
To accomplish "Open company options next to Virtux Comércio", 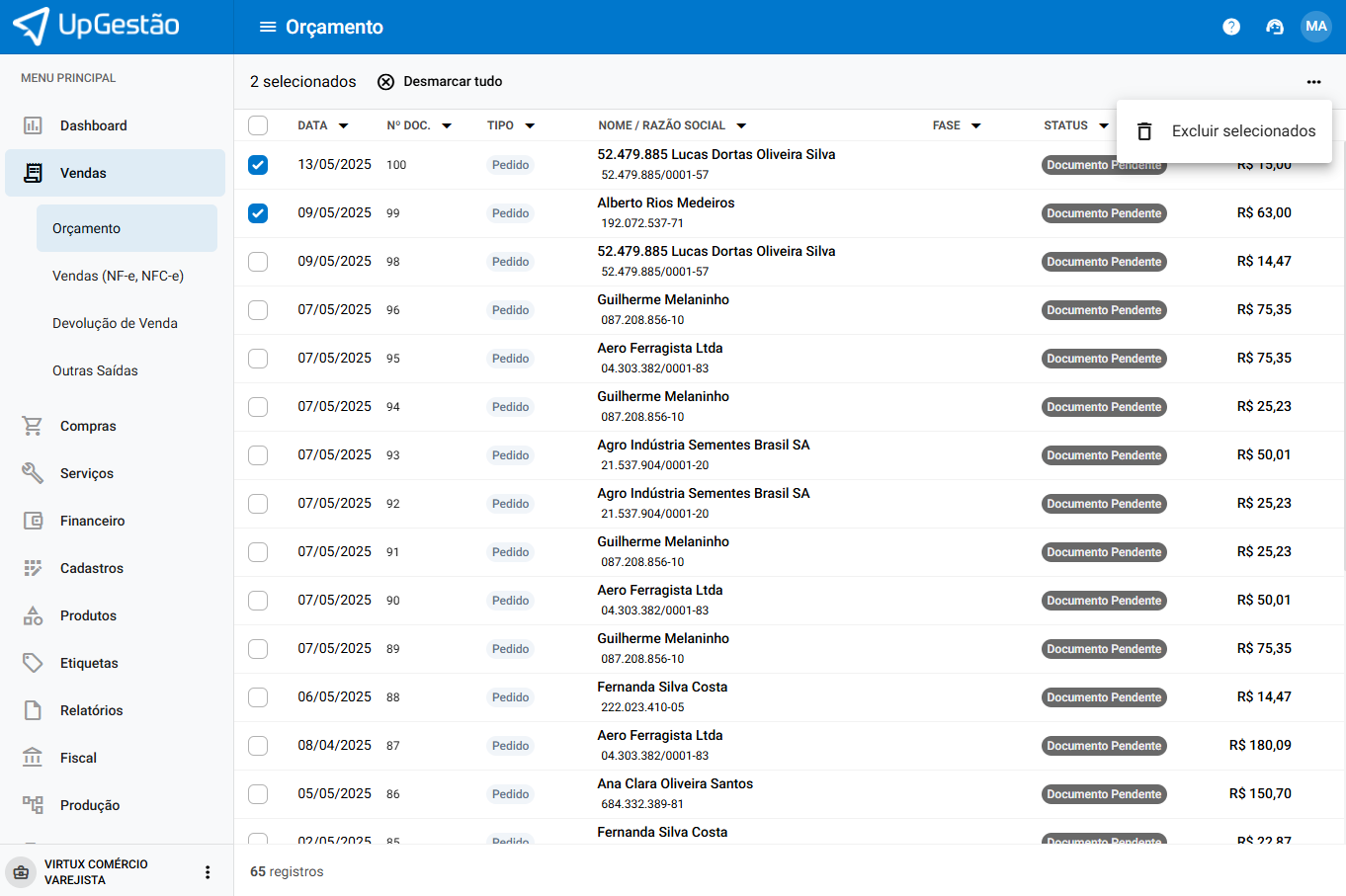I will [x=208, y=872].
